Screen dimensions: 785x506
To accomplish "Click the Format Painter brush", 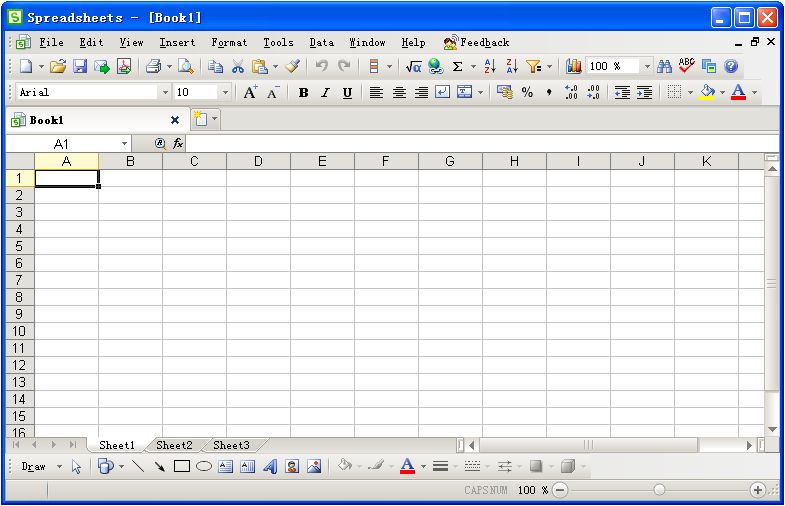I will (x=293, y=66).
